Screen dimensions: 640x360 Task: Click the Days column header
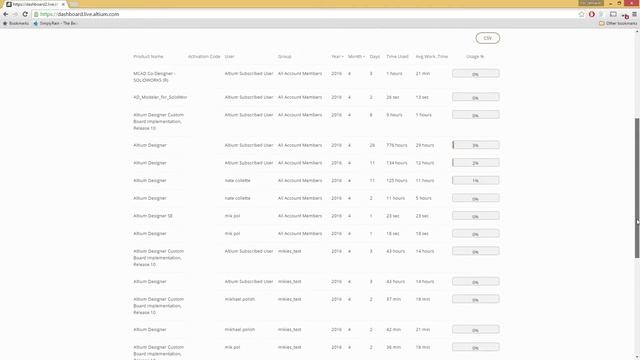(375, 56)
